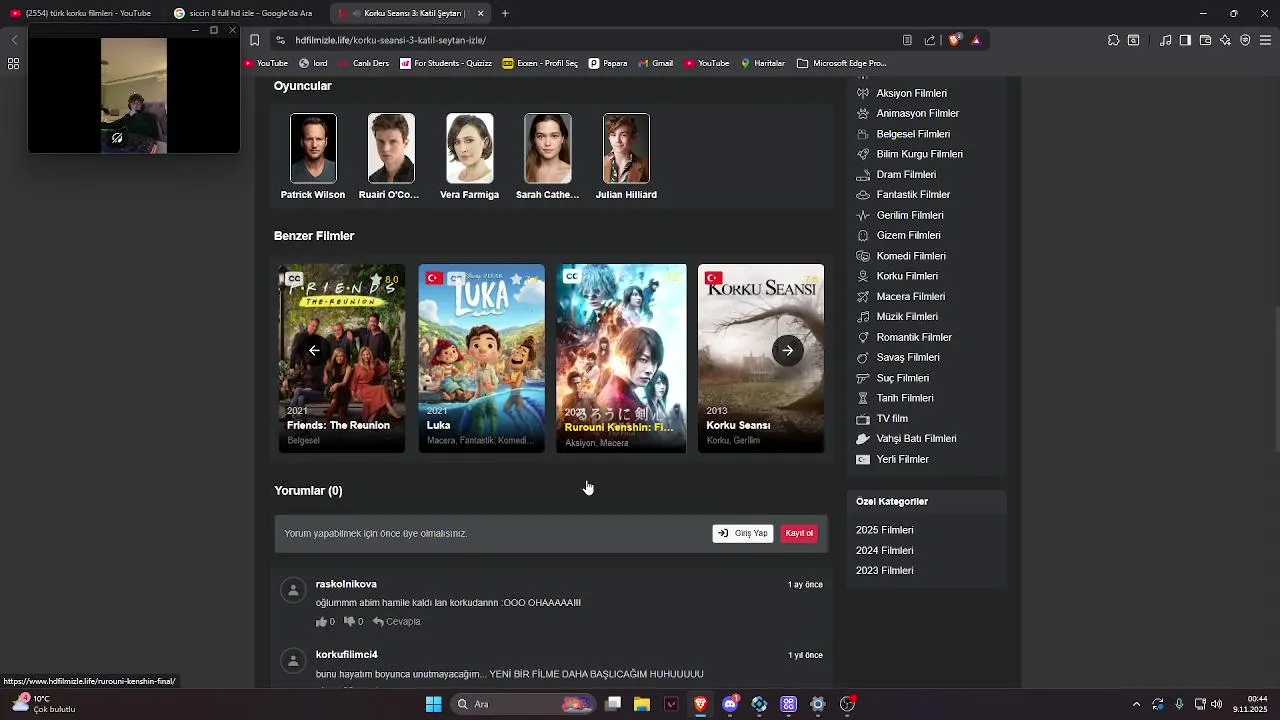Select the Korku Seansı 3 tab
The width and height of the screenshot is (1280, 720).
pyautogui.click(x=410, y=13)
